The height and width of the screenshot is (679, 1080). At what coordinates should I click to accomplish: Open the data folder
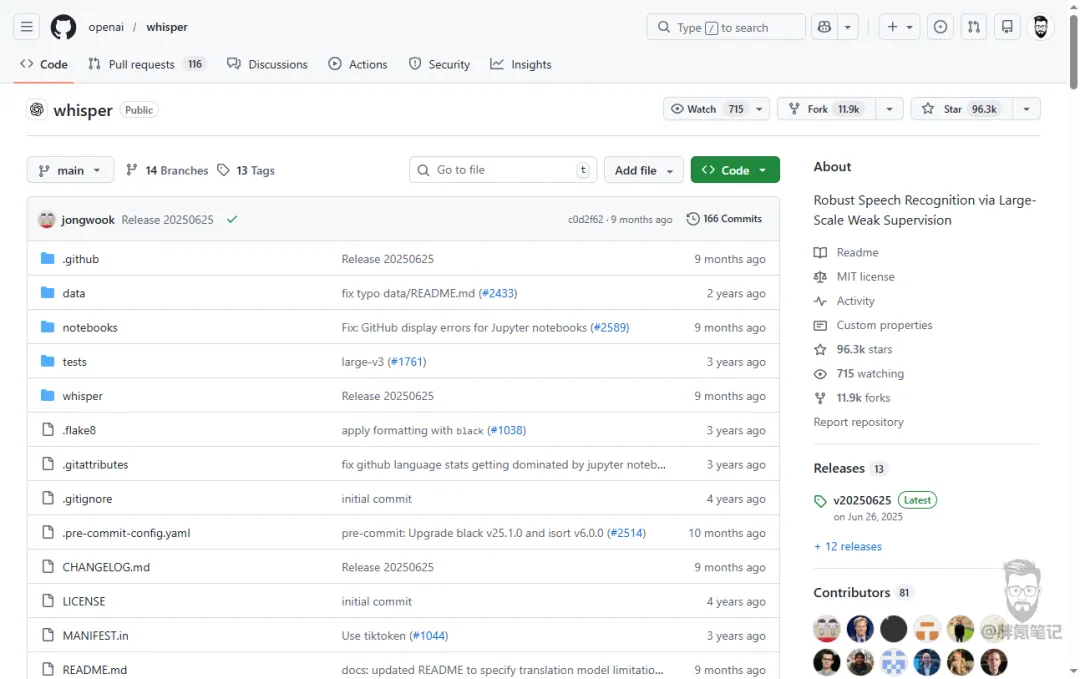(x=74, y=293)
